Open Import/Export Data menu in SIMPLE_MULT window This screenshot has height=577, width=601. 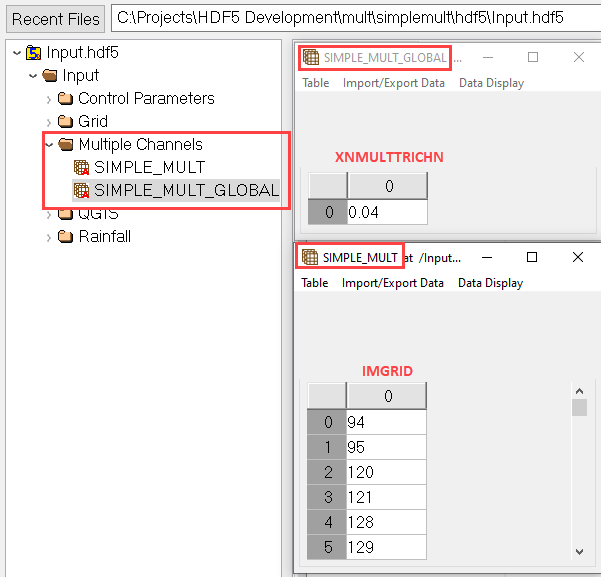pyautogui.click(x=392, y=283)
